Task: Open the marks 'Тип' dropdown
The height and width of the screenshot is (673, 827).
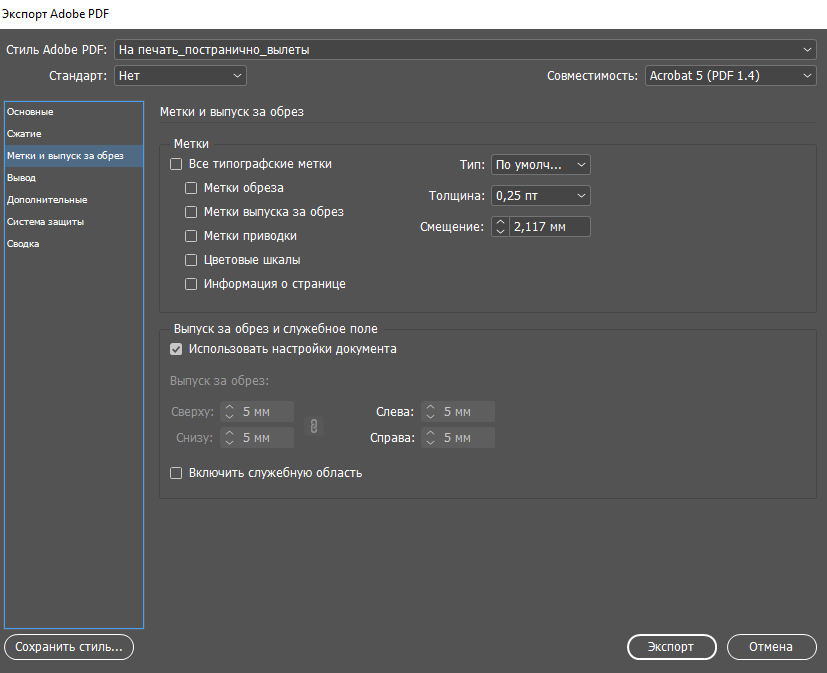Action: (541, 165)
